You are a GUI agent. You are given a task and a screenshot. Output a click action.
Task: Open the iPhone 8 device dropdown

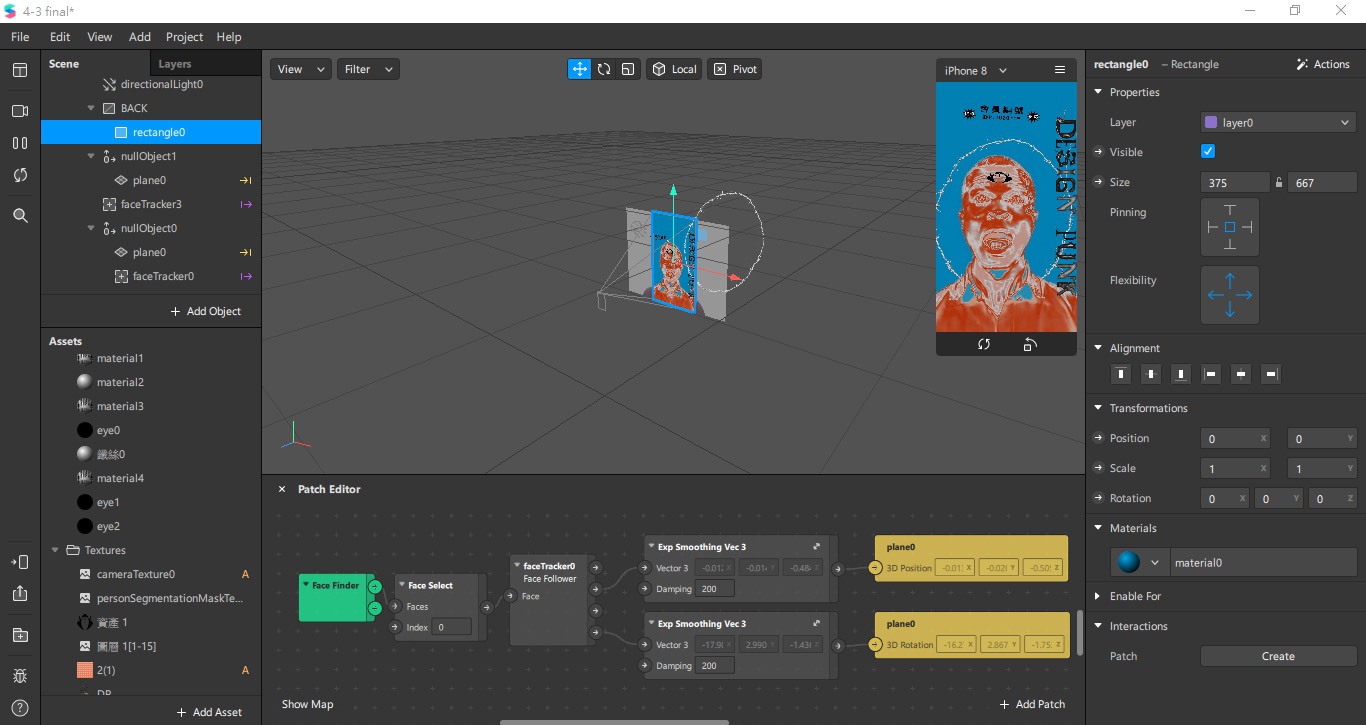(x=976, y=70)
